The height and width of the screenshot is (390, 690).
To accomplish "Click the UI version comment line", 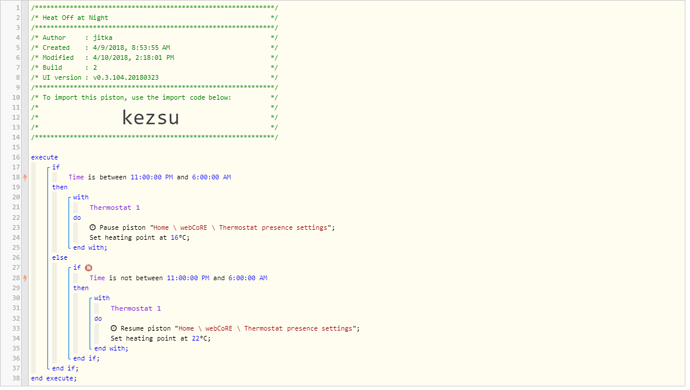I will 154,78.
